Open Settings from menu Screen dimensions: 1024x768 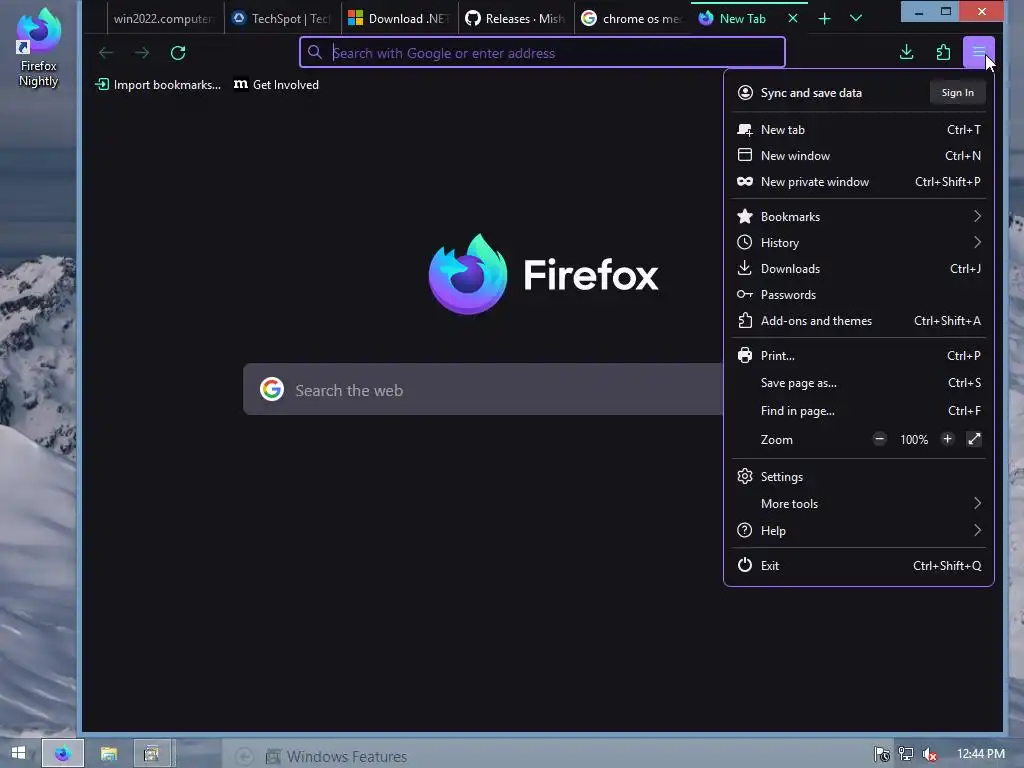point(859,476)
